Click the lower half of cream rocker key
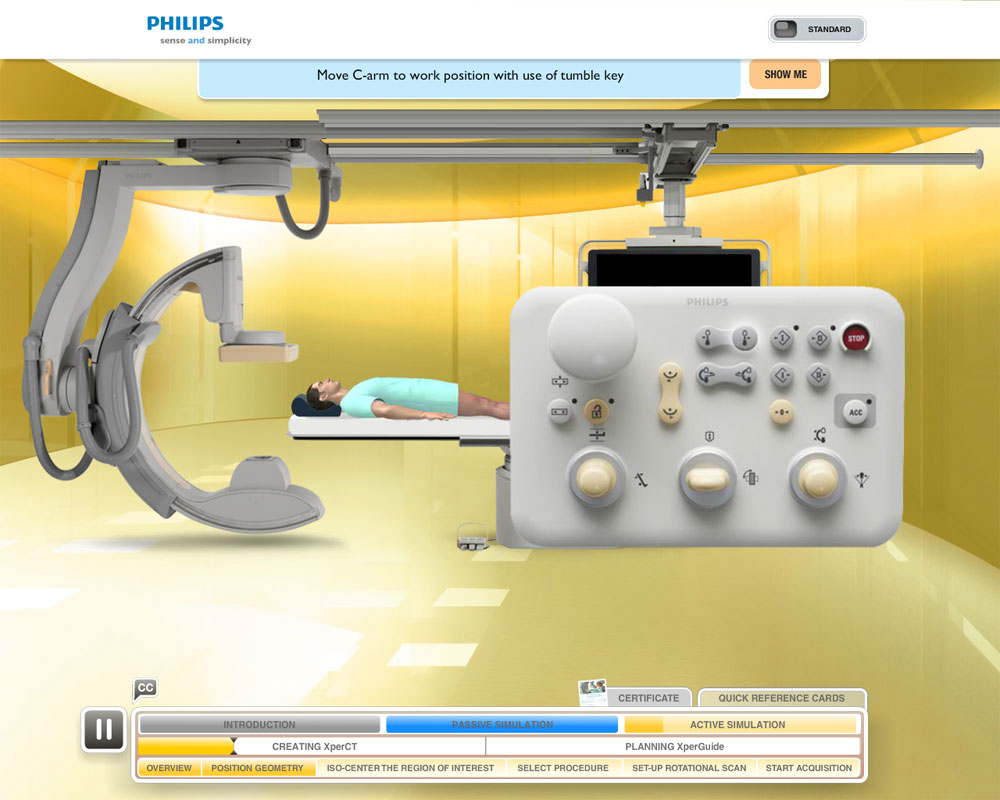The width and height of the screenshot is (1000, 800). (x=670, y=411)
